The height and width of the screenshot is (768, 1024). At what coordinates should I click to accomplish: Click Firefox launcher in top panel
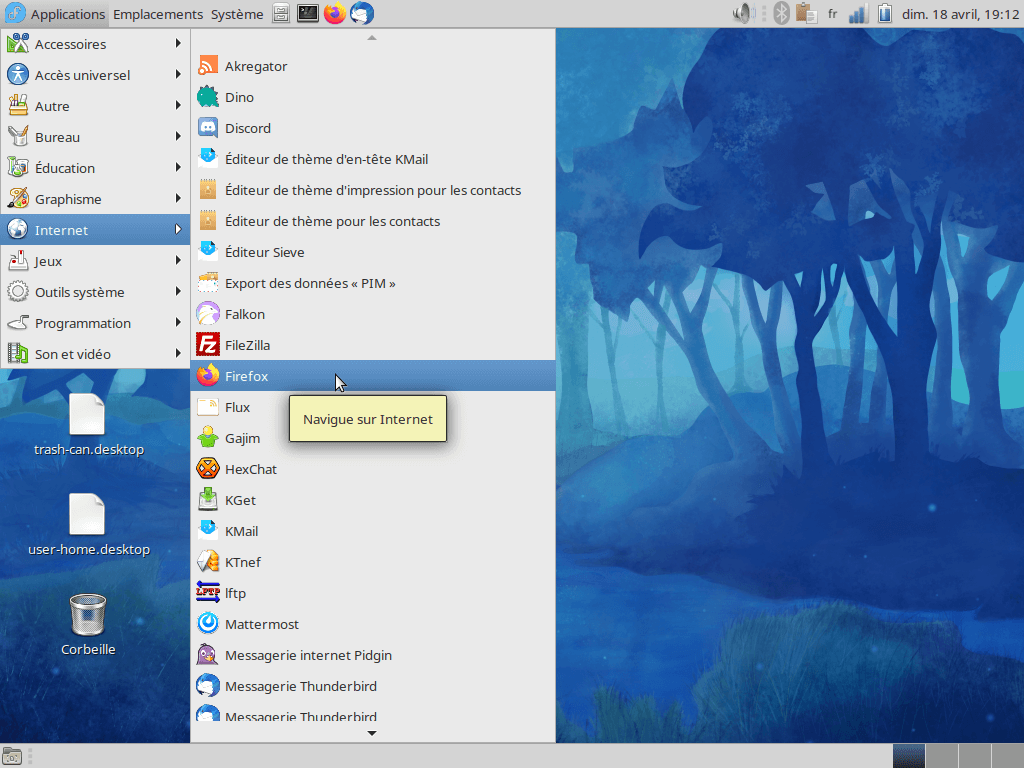click(334, 14)
